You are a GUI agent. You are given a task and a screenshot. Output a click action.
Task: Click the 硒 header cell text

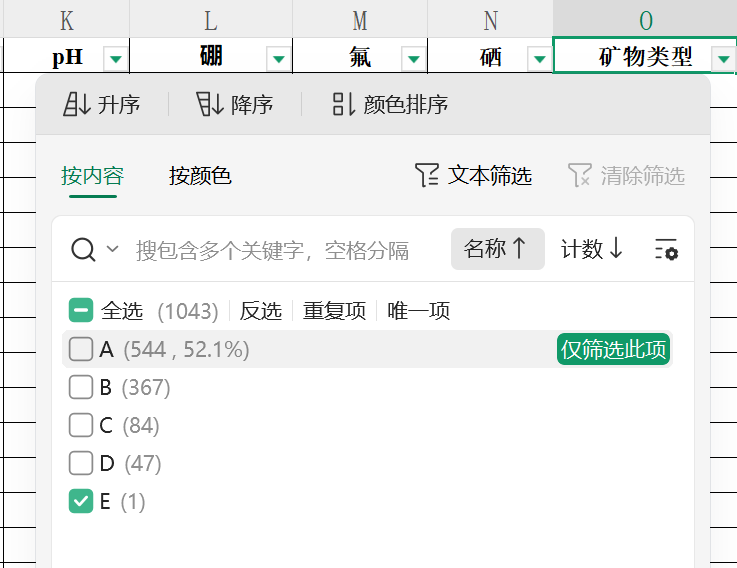click(x=490, y=57)
